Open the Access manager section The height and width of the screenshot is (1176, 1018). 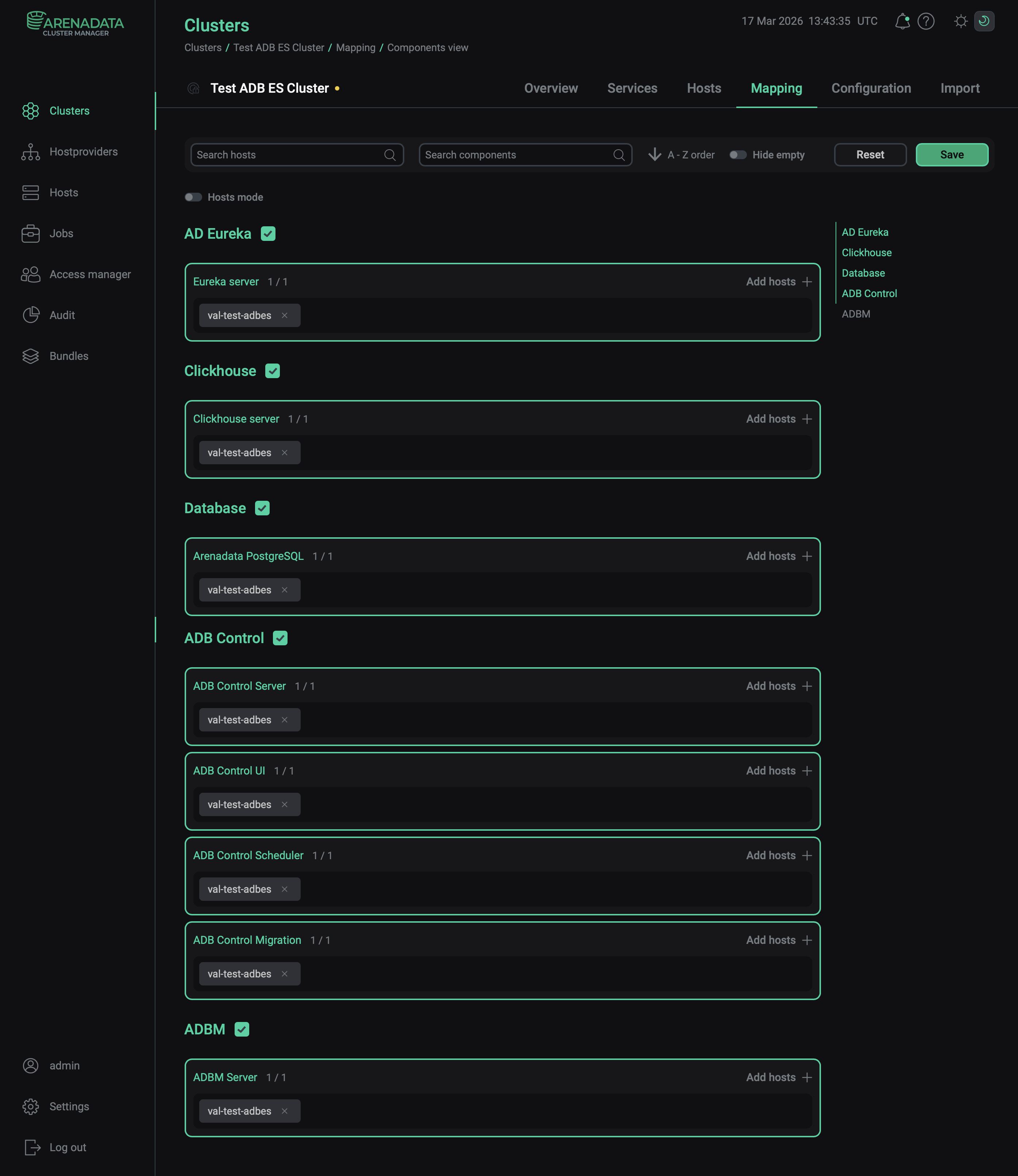pos(90,274)
